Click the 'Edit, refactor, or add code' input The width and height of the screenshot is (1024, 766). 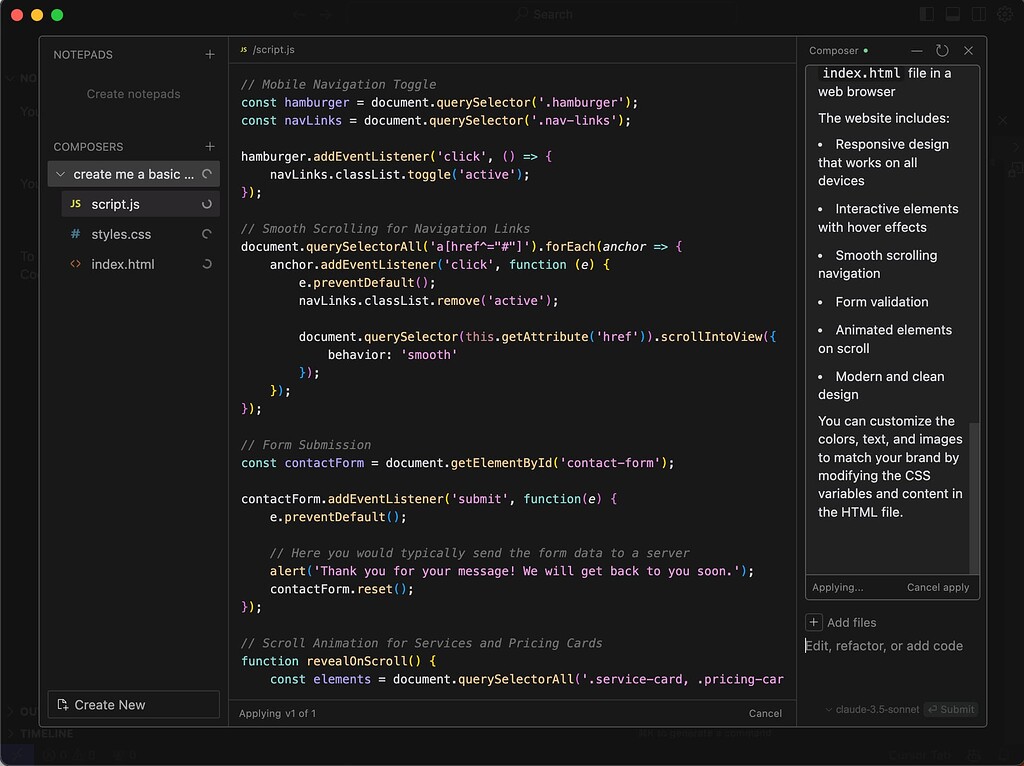click(x=884, y=646)
